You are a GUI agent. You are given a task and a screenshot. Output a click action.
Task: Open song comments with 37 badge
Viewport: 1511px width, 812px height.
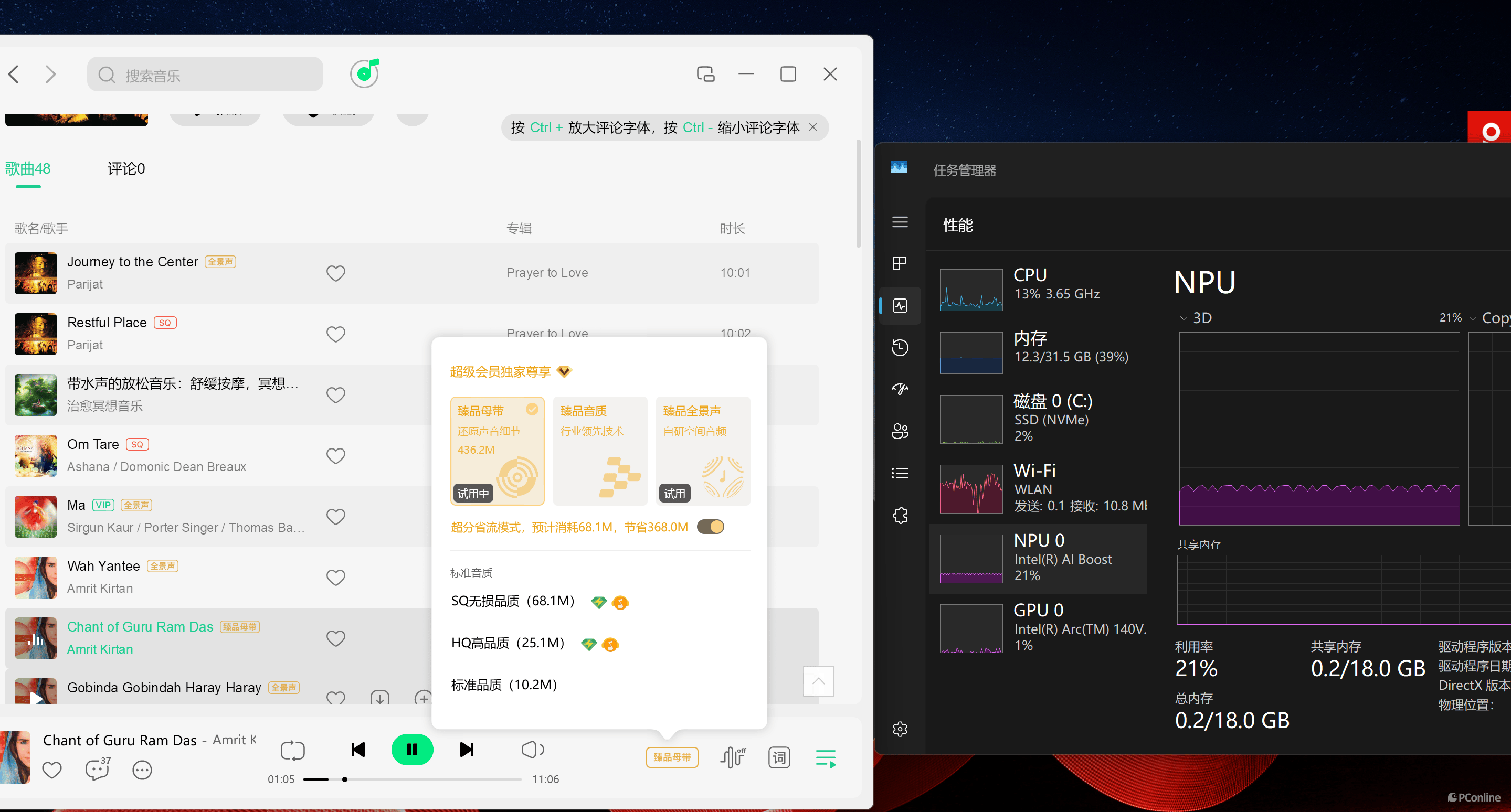(98, 769)
